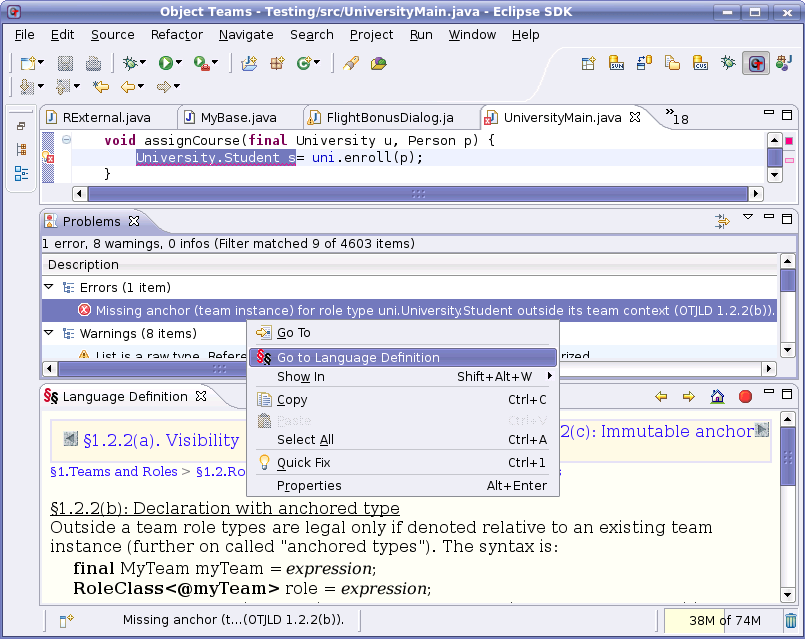Click the red Stop icon in Language Definition
The height and width of the screenshot is (639, 805).
click(x=745, y=397)
